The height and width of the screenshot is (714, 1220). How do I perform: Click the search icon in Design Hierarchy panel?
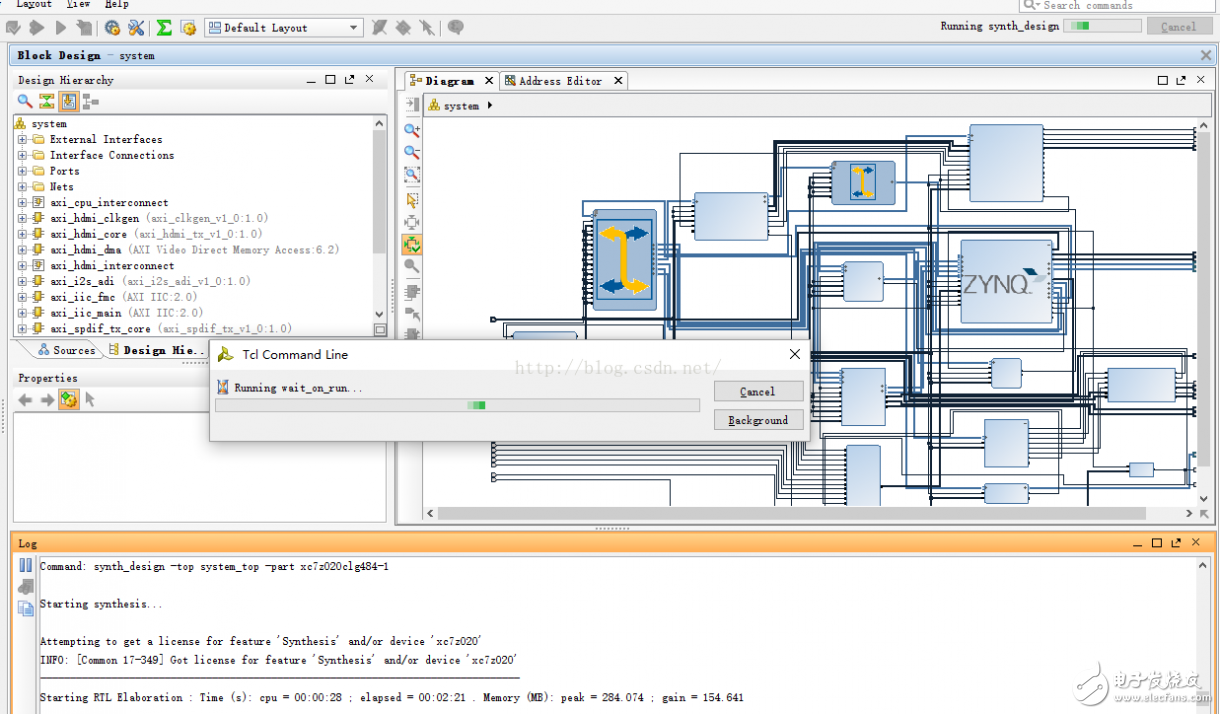click(25, 101)
